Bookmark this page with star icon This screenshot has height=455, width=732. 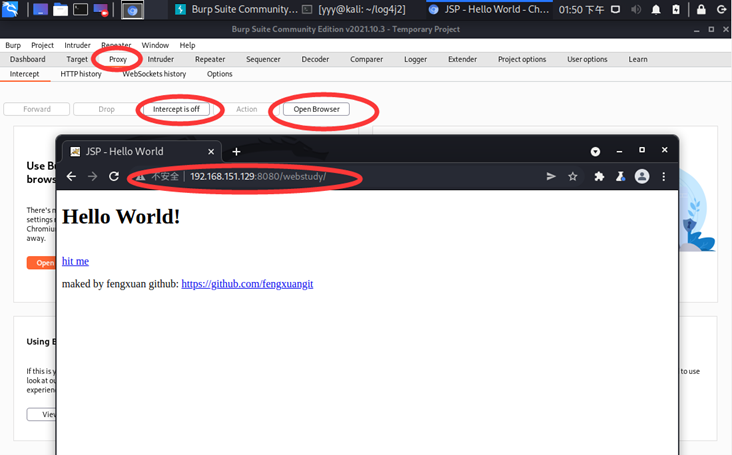click(x=573, y=176)
